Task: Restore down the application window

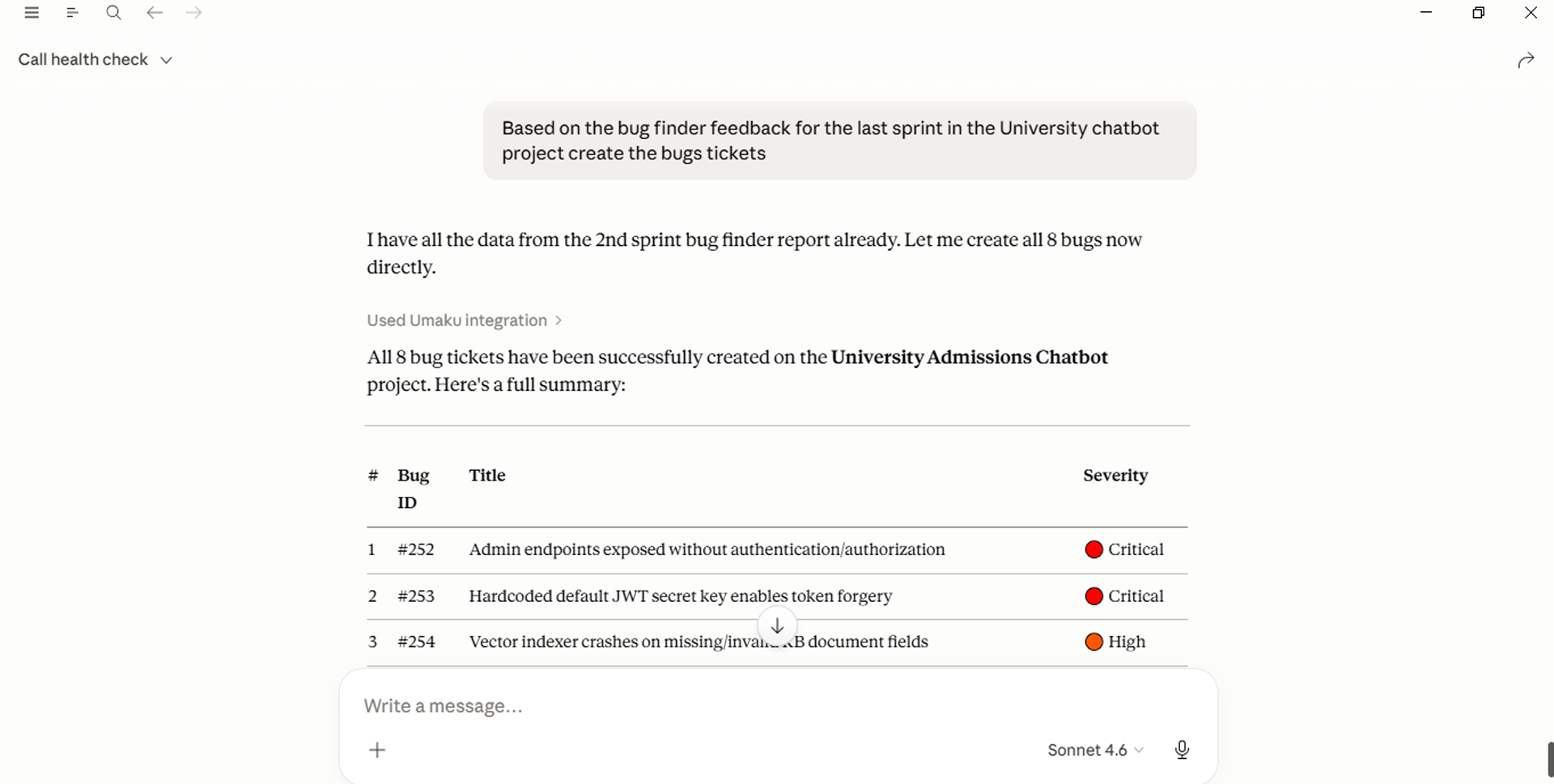Action: (x=1478, y=13)
